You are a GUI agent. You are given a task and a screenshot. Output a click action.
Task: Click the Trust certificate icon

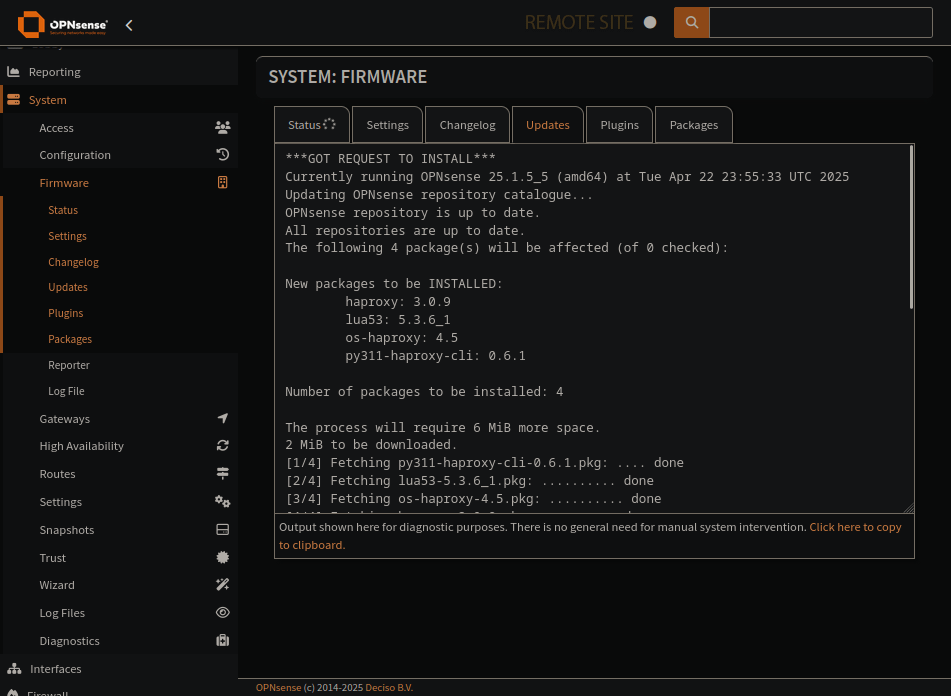tap(223, 557)
